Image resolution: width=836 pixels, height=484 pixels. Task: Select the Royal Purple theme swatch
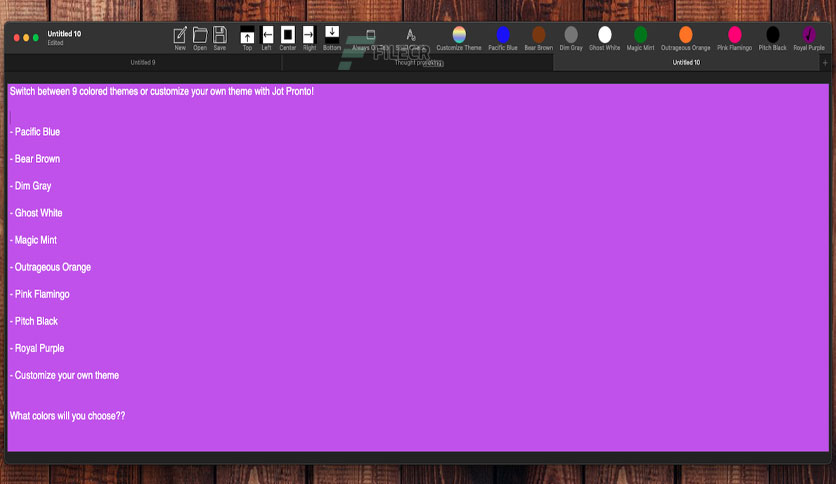point(808,35)
